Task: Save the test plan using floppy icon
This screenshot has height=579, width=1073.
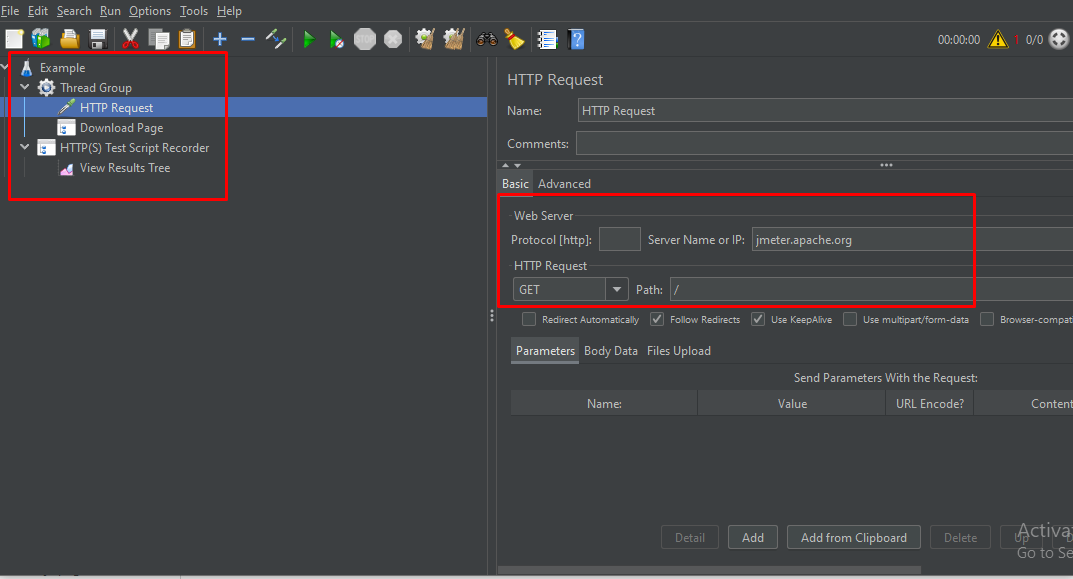Action: [x=99, y=39]
